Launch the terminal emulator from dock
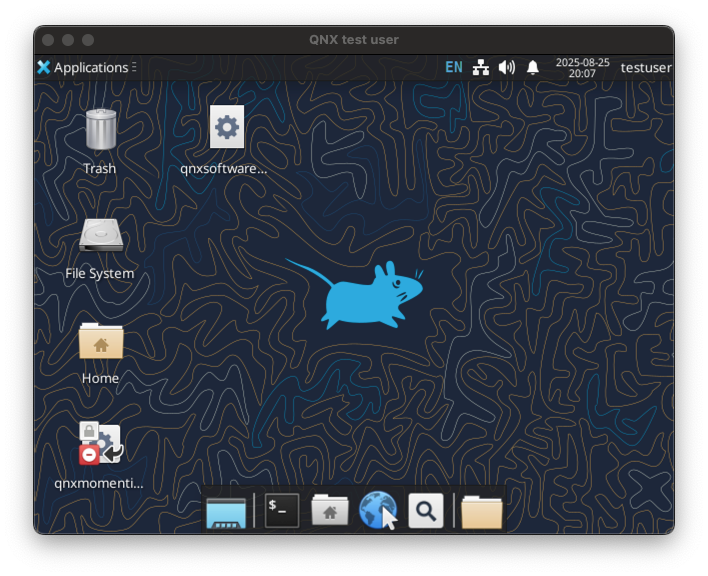Screen dimensions: 708x576 point(282,511)
